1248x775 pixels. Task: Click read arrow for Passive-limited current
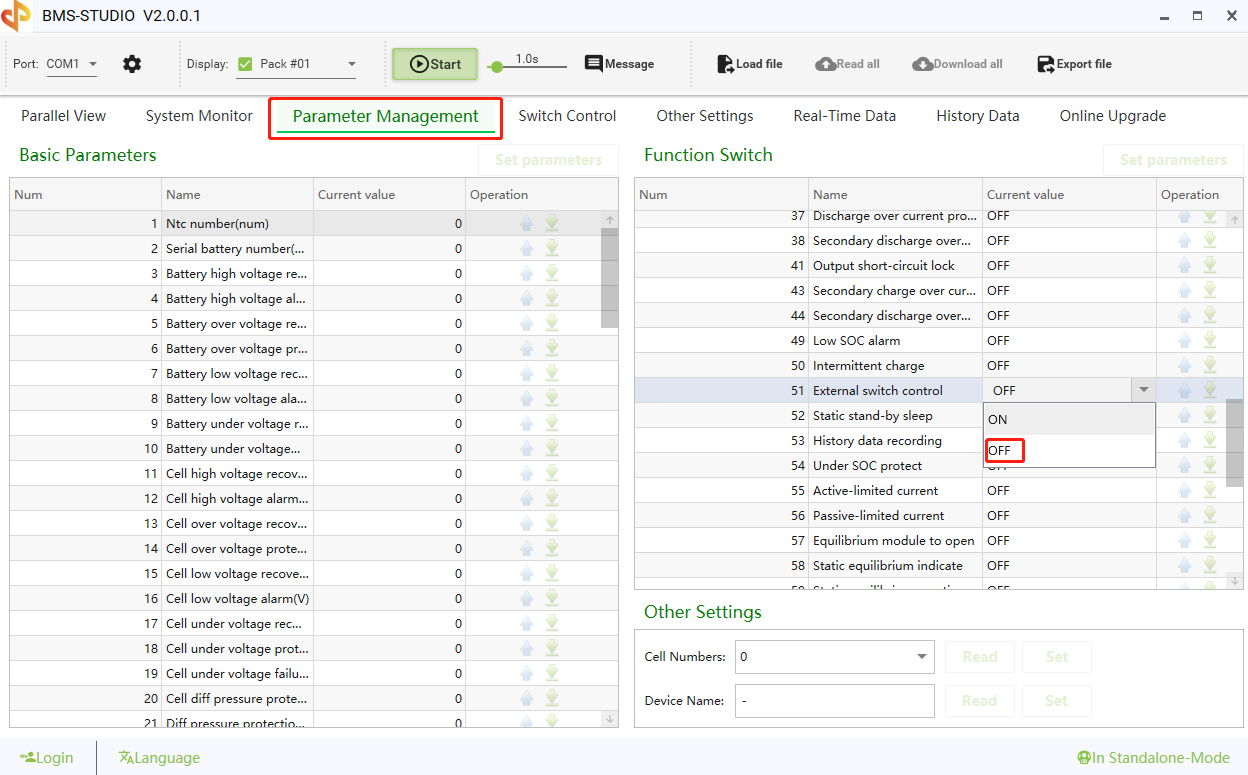1185,515
